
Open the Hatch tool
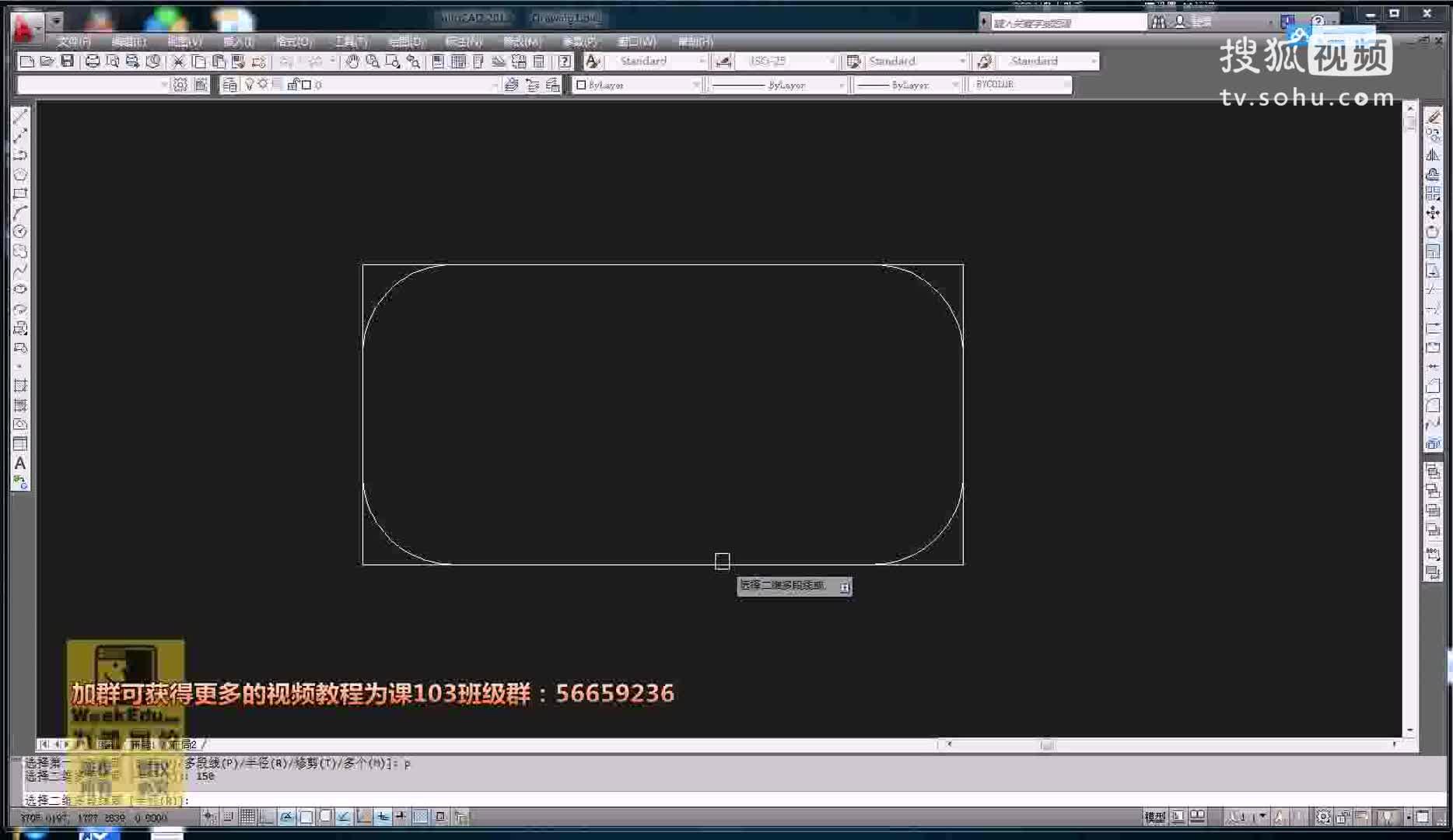[21, 385]
